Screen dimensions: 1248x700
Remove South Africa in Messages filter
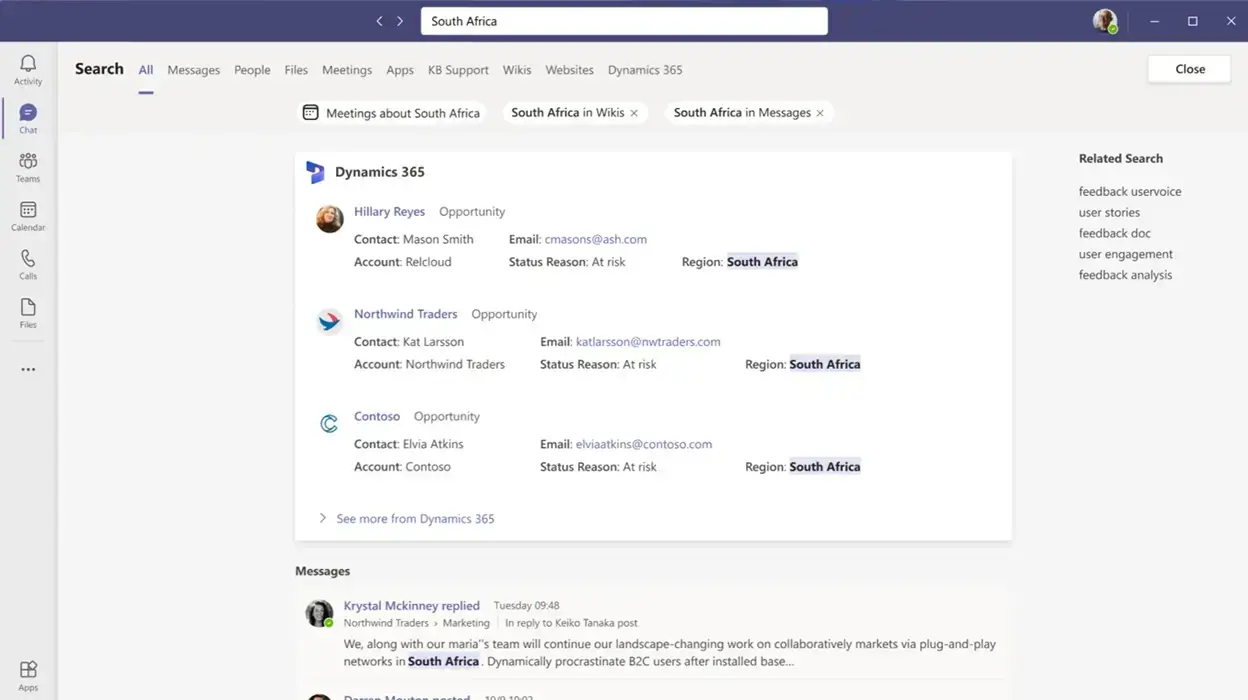pos(820,114)
